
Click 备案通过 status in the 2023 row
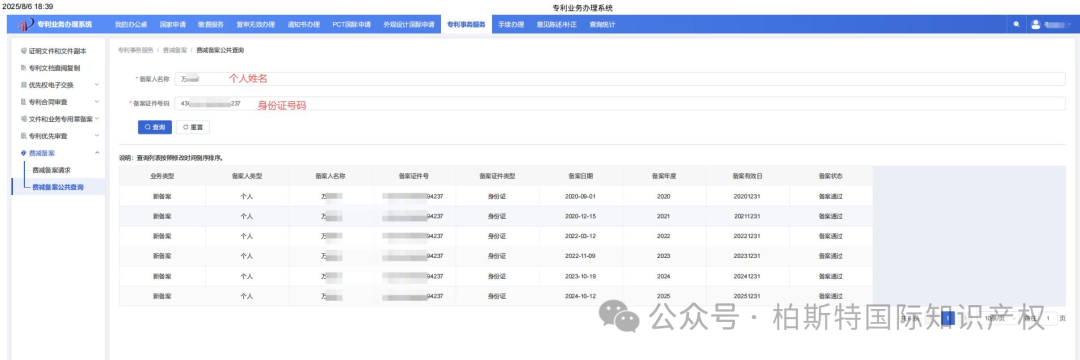point(831,256)
